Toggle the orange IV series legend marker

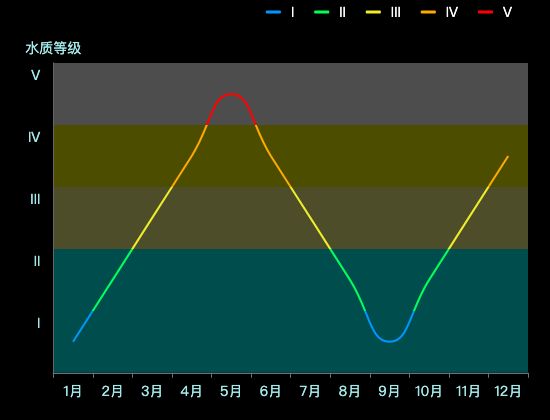tap(428, 12)
